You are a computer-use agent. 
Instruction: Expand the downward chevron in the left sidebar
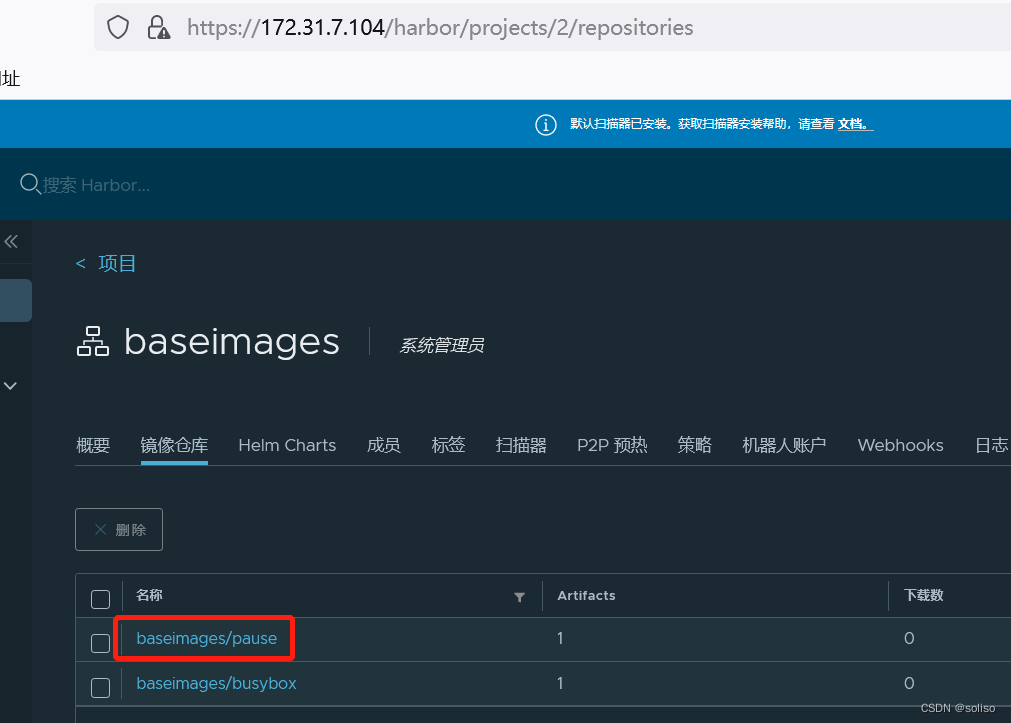11,385
